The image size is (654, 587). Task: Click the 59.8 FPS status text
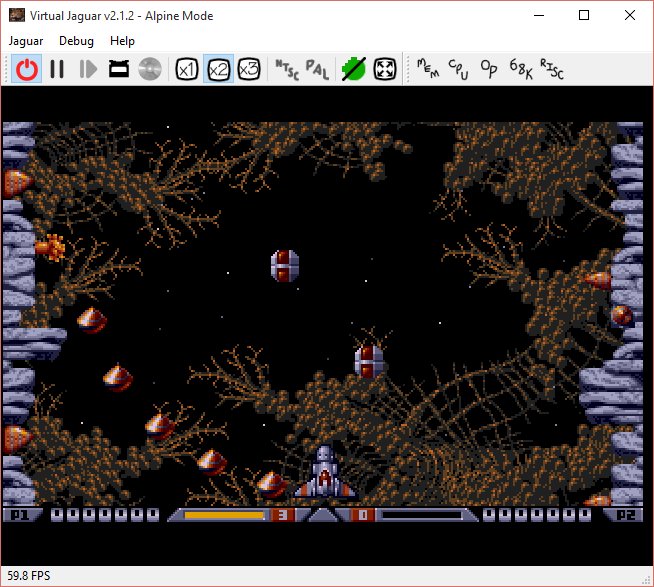coord(29,576)
